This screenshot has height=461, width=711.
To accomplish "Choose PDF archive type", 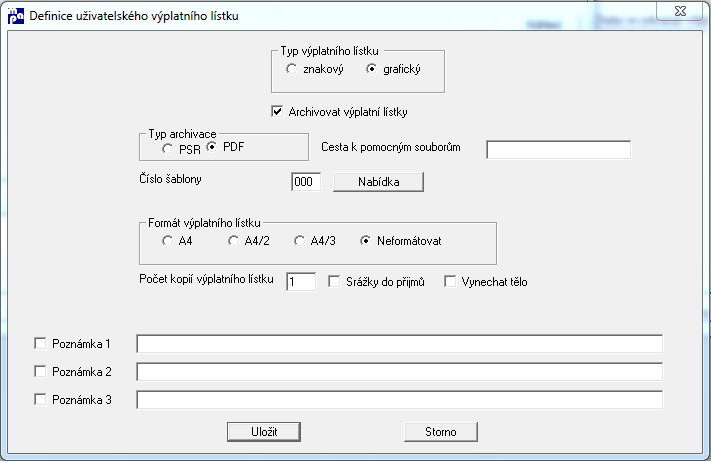I will pyautogui.click(x=212, y=147).
